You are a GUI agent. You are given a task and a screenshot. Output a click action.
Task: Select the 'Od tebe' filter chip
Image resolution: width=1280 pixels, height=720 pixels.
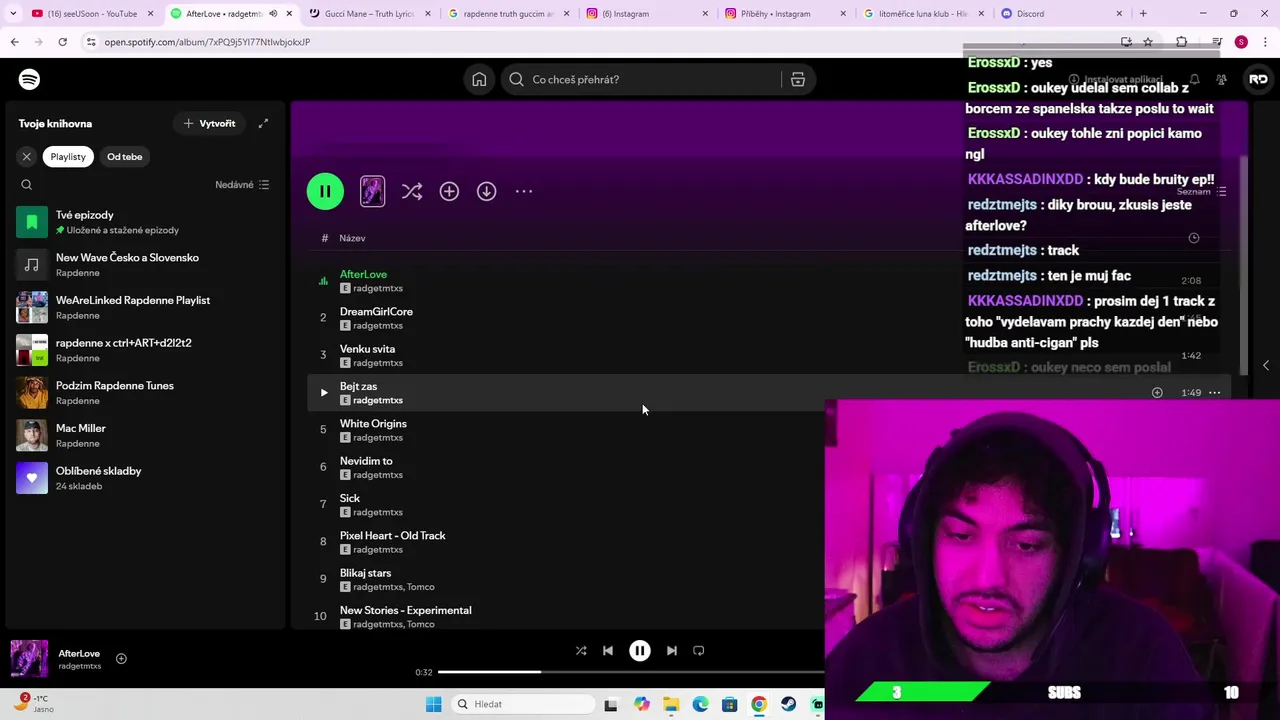point(125,156)
